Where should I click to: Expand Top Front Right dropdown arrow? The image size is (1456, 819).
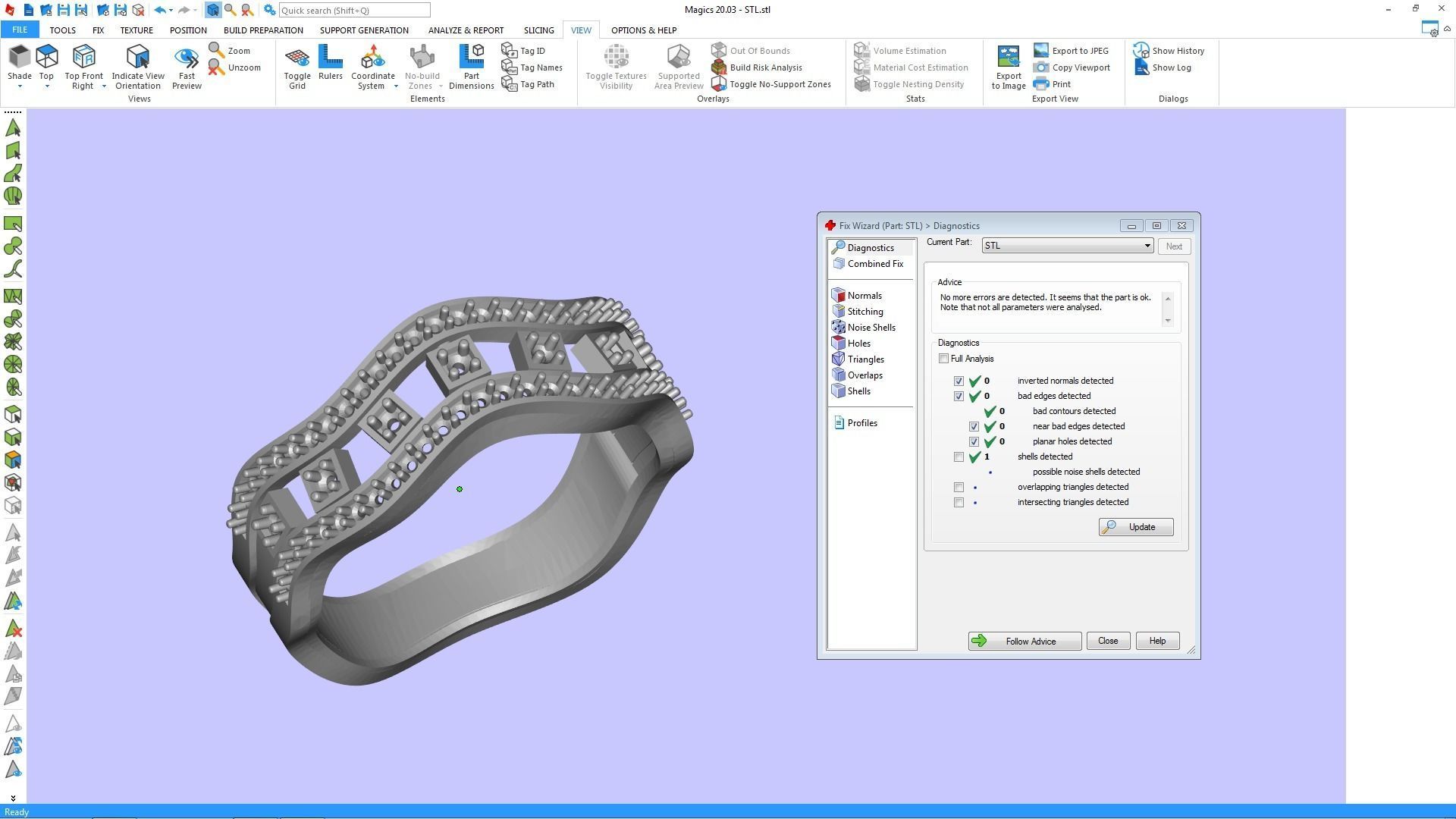tap(104, 86)
